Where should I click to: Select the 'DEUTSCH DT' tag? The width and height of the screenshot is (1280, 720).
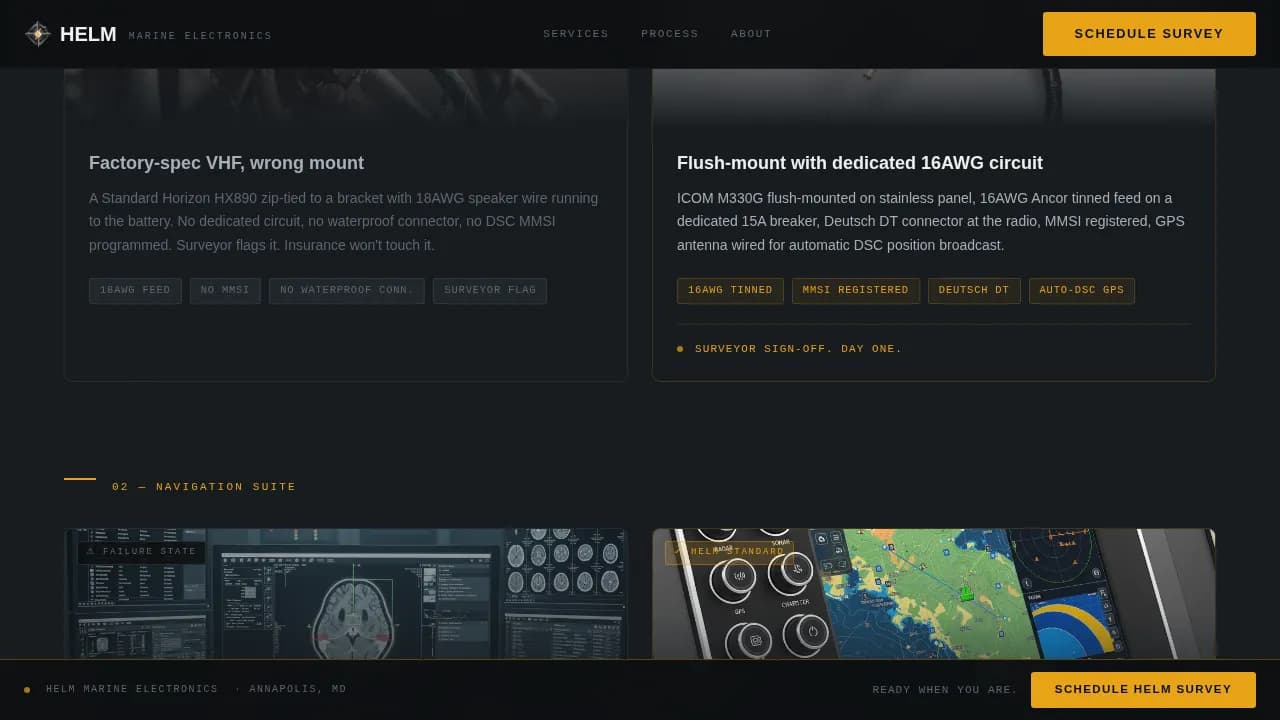click(974, 291)
